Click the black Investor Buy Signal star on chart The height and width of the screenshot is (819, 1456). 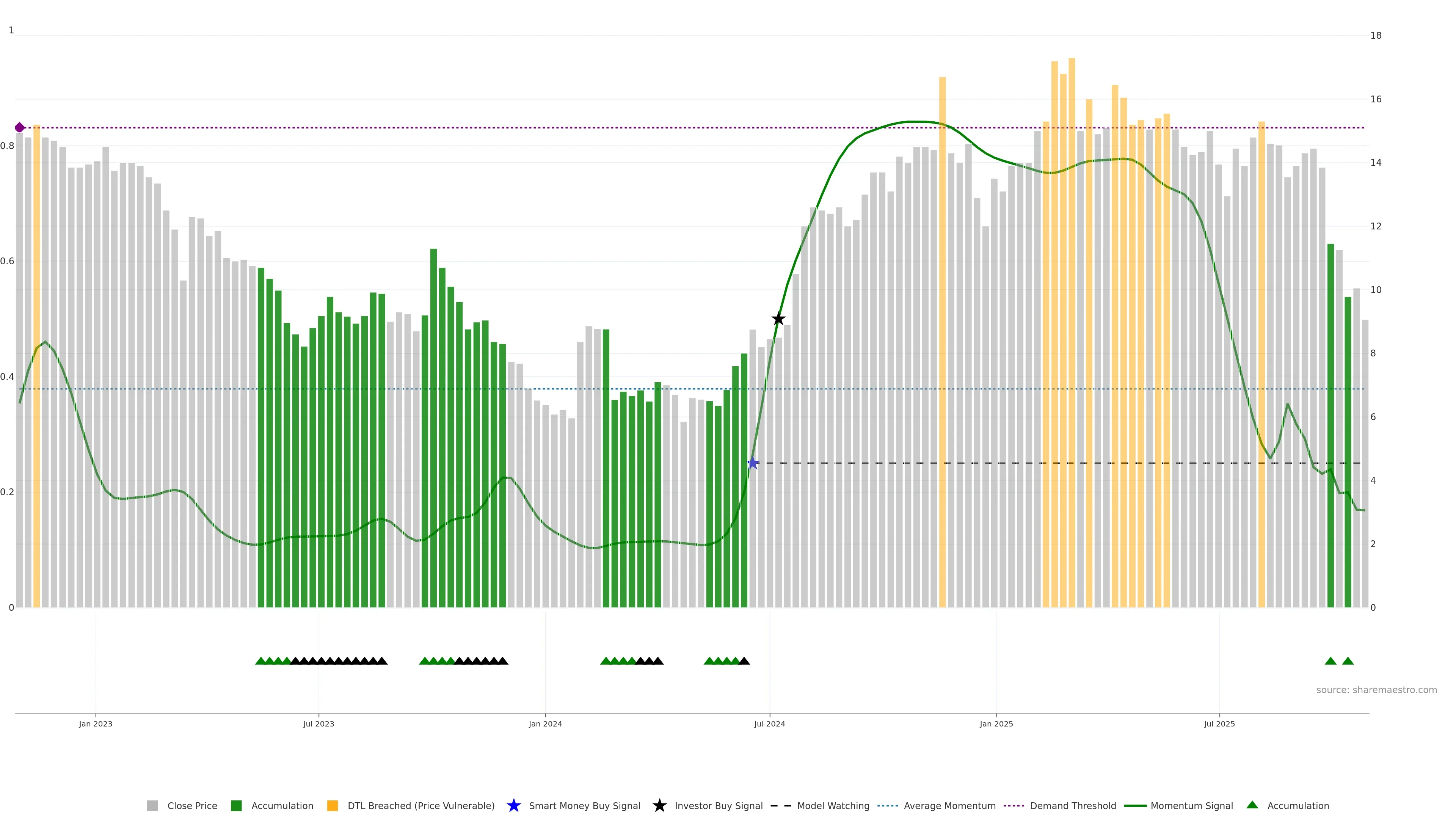coord(778,319)
